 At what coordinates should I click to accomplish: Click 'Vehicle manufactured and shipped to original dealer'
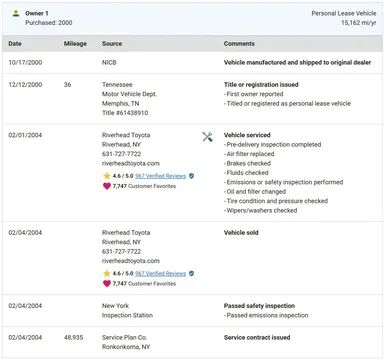[x=297, y=62]
